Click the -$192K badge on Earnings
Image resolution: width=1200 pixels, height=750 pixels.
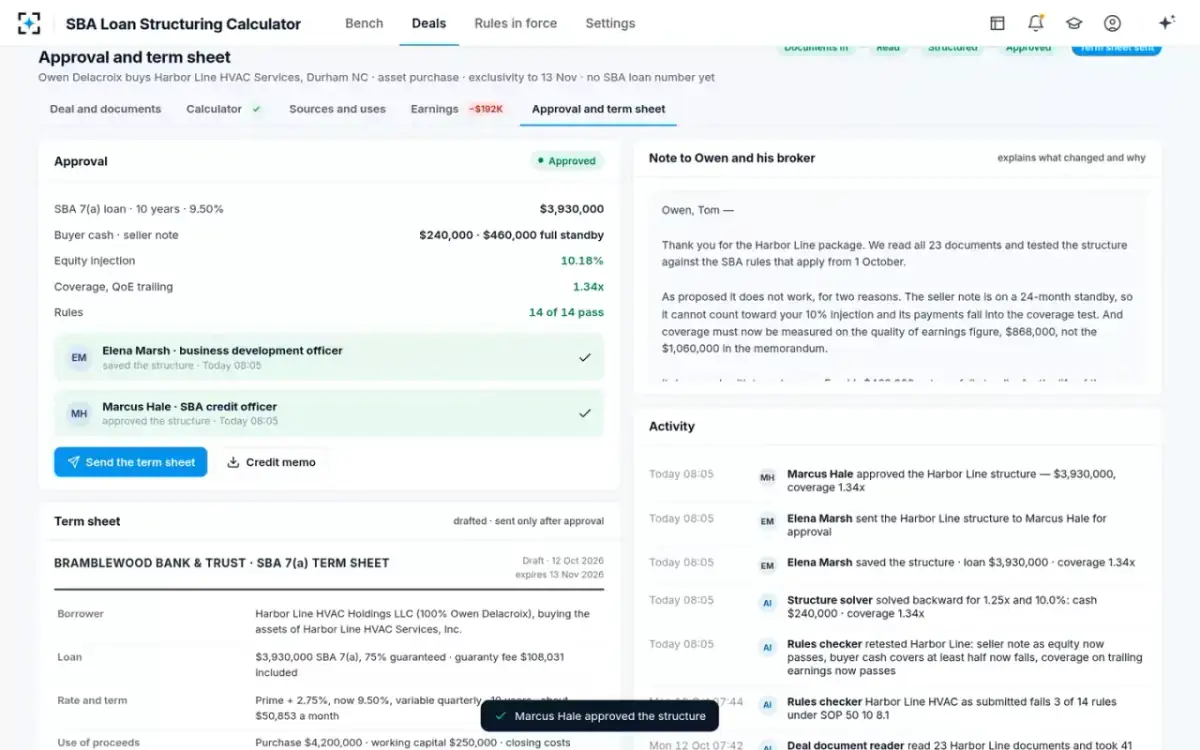coord(487,109)
